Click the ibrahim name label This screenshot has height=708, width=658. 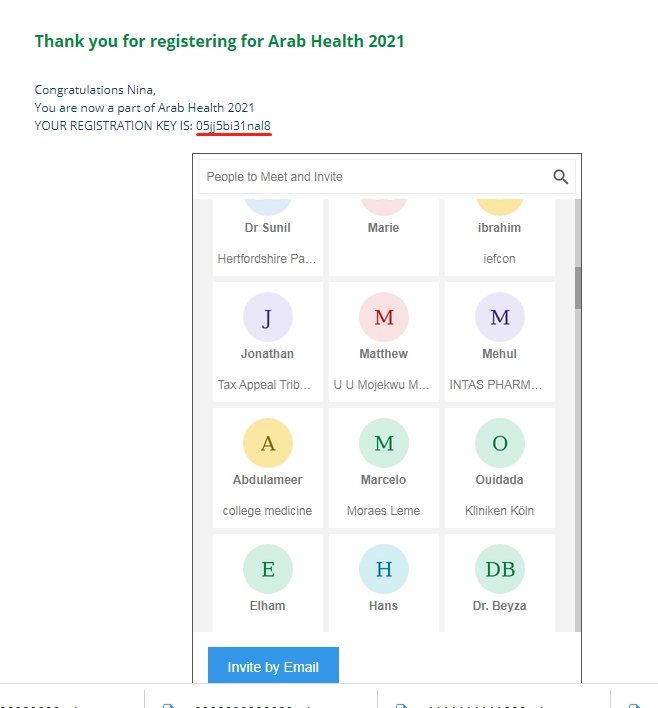[499, 228]
